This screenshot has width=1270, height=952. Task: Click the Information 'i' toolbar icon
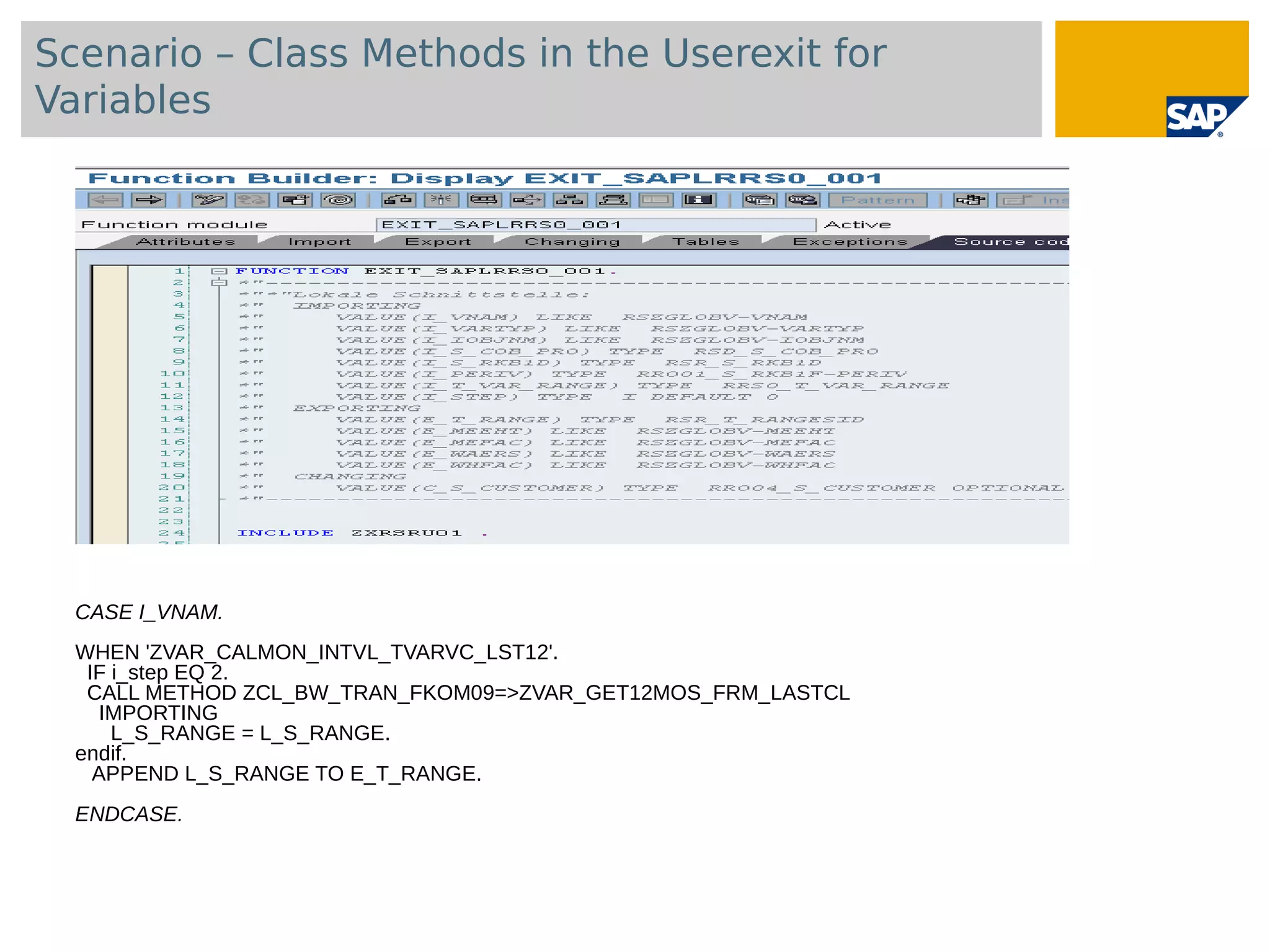pyautogui.click(x=699, y=200)
